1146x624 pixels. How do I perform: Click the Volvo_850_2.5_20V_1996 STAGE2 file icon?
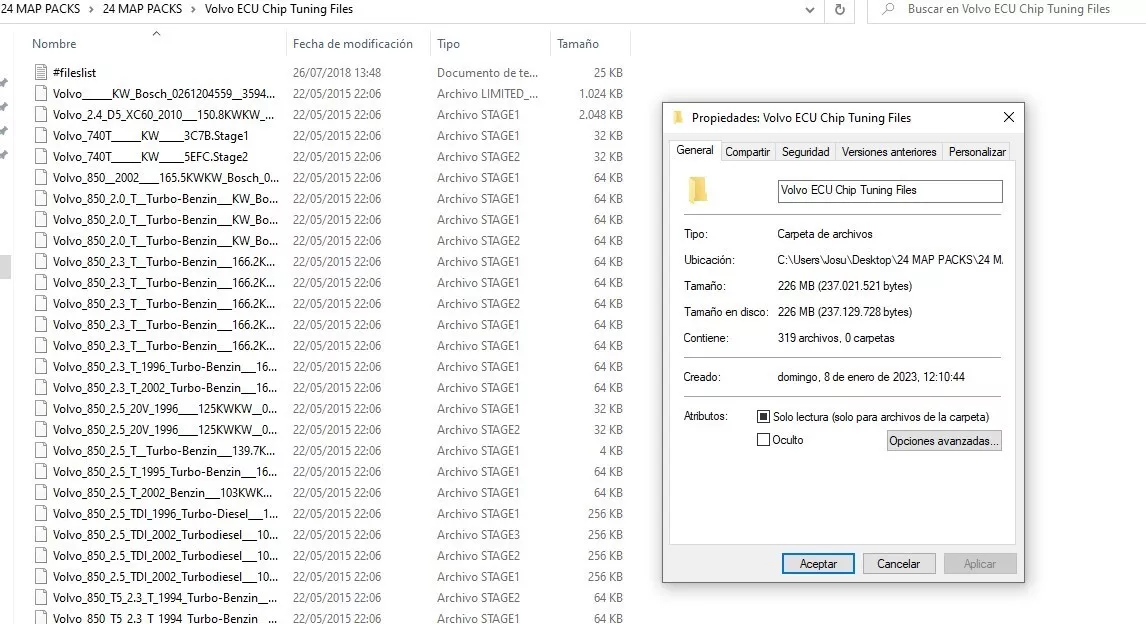tap(41, 430)
